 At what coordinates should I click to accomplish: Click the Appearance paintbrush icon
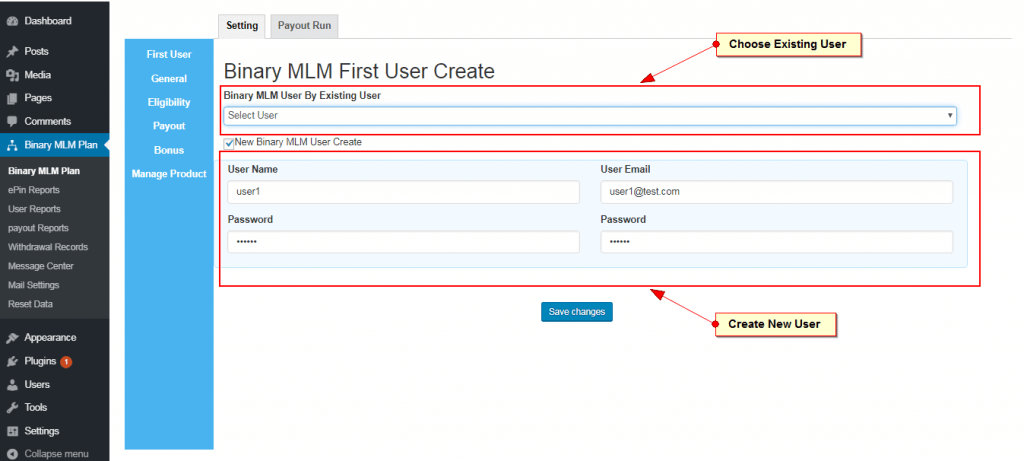[x=12, y=338]
